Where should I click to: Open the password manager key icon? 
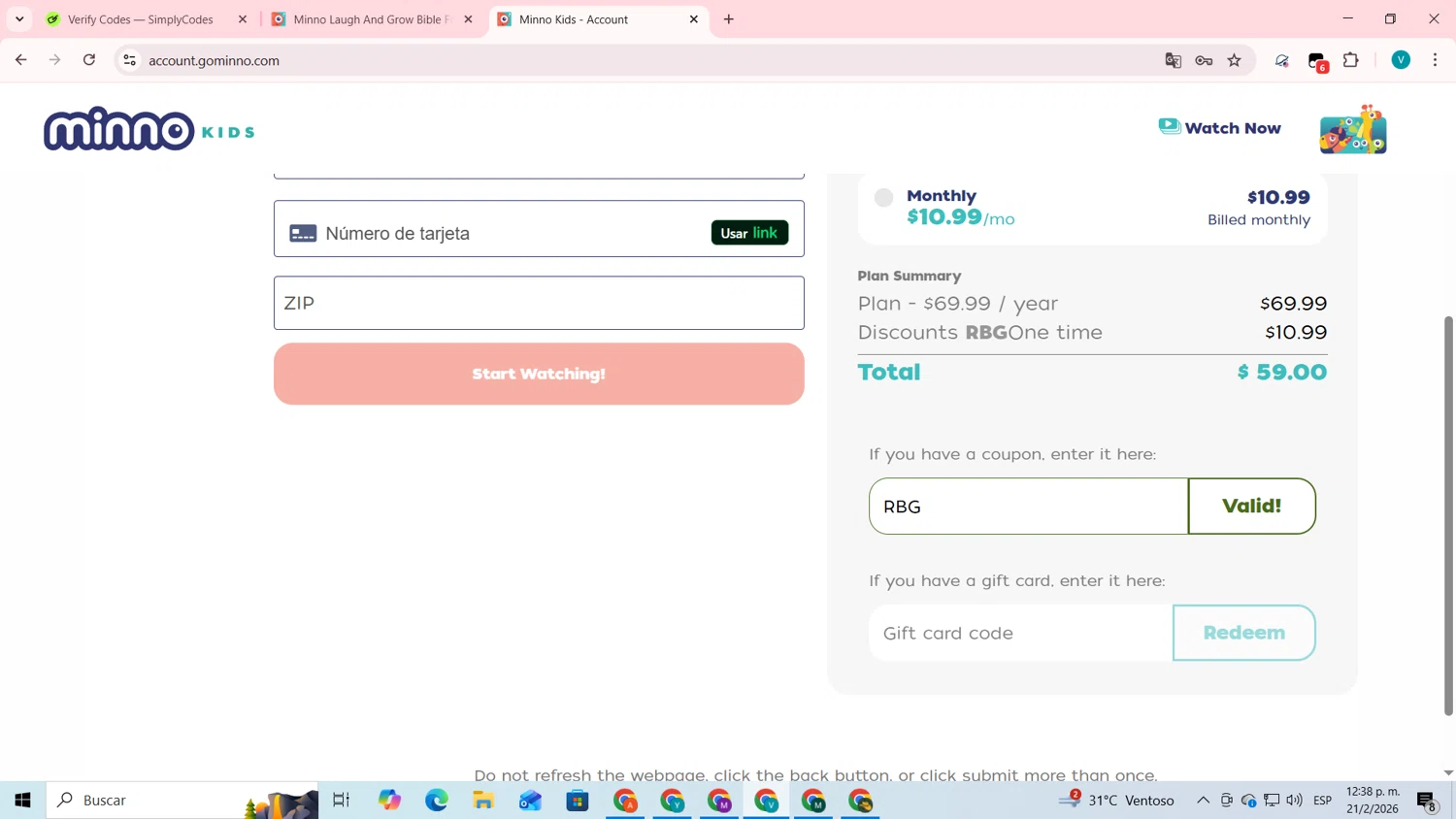(1204, 60)
